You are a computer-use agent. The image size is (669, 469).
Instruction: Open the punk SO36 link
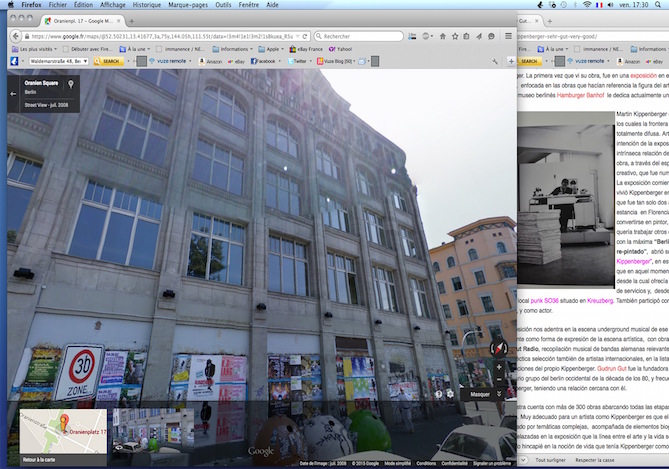coord(544,300)
